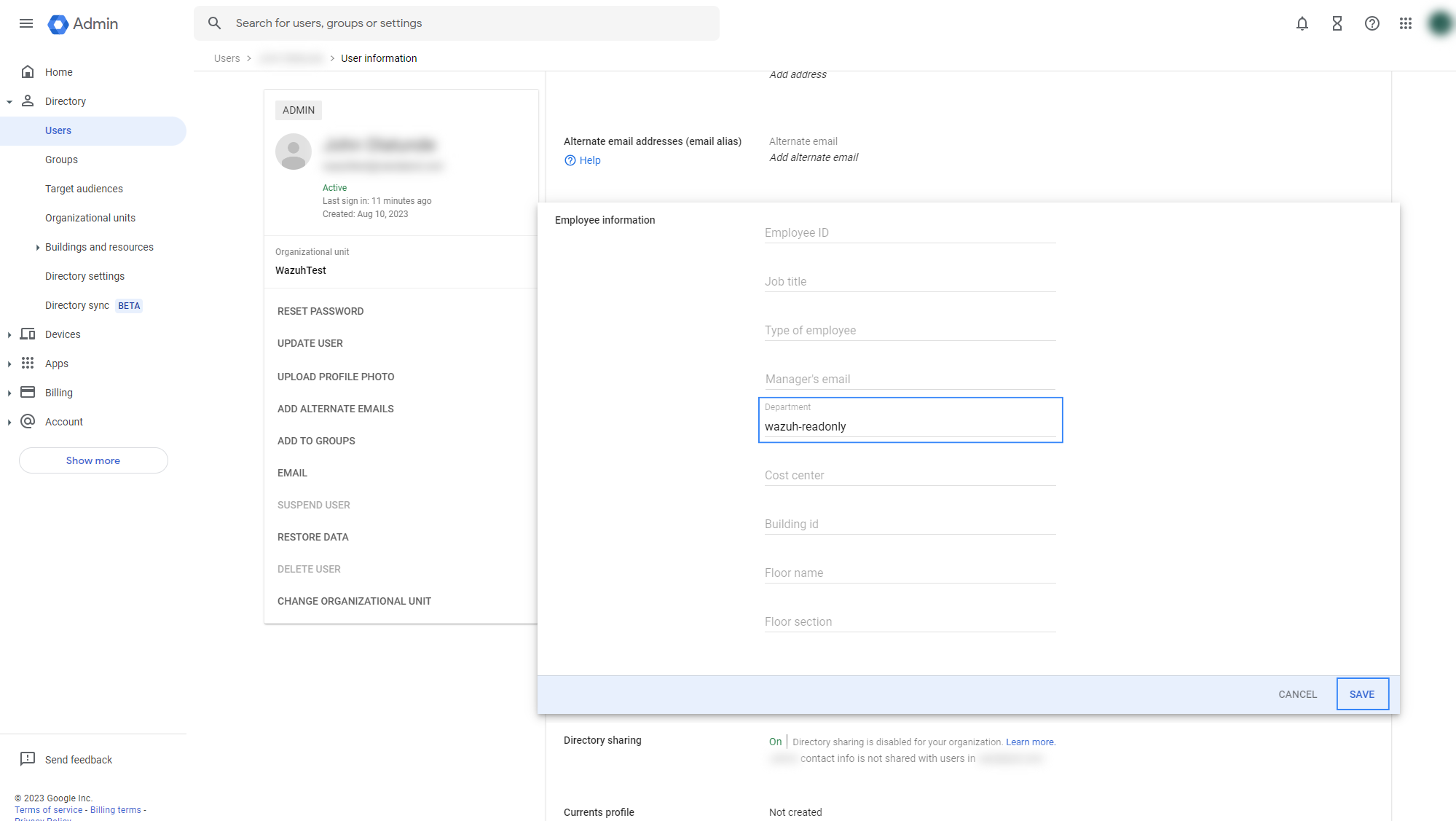Viewport: 1456px width, 821px height.
Task: Click the Send feedback icon
Action: [28, 759]
